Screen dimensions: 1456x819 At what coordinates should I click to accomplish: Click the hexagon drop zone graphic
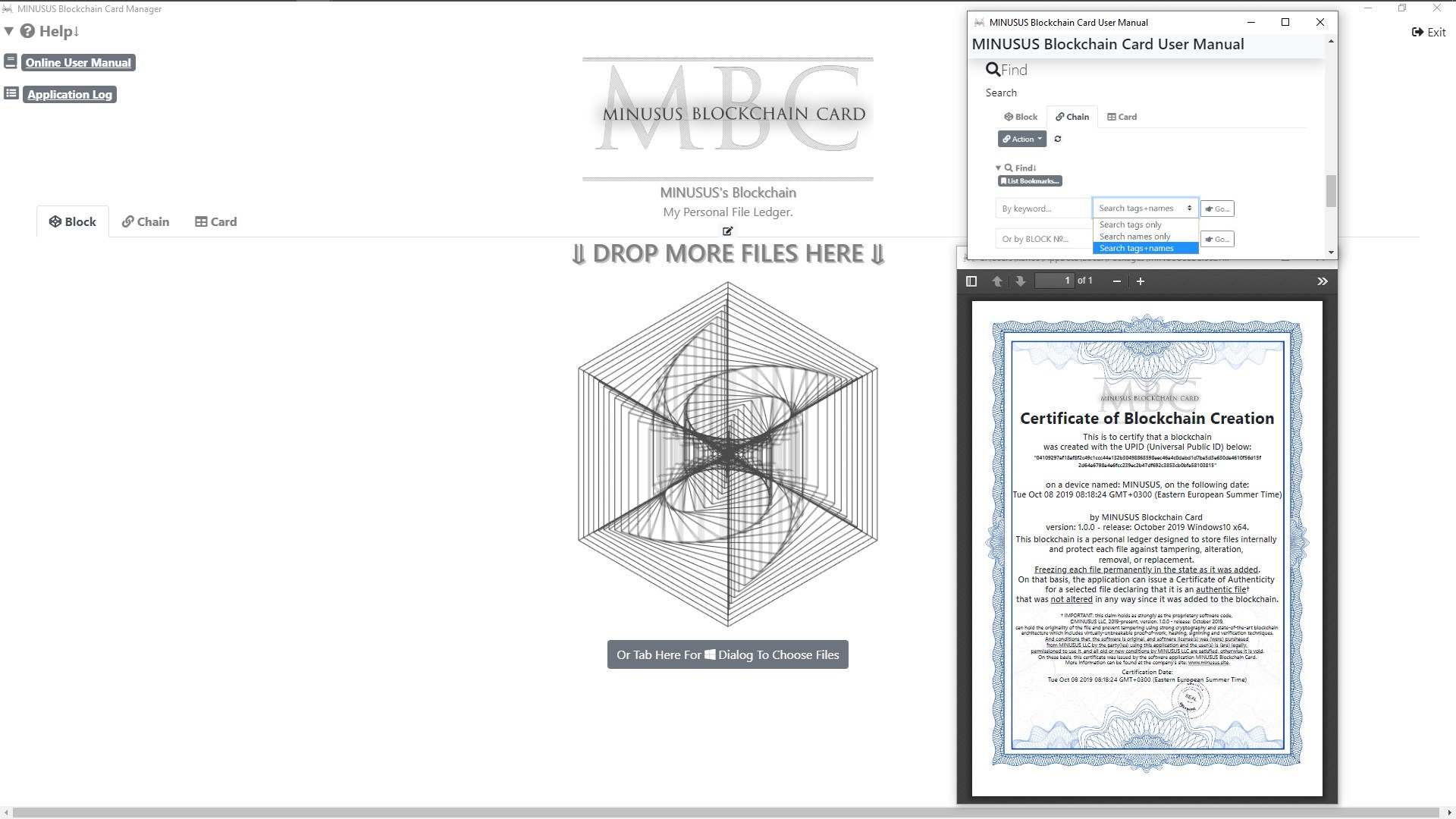(728, 454)
